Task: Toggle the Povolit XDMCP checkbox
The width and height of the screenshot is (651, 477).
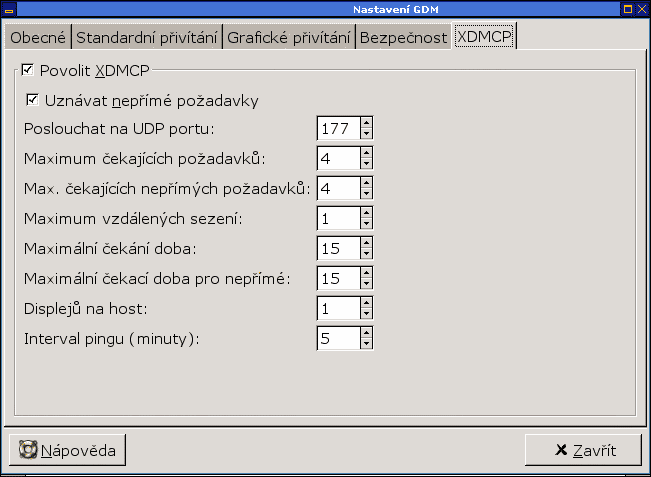Action: pos(27,71)
